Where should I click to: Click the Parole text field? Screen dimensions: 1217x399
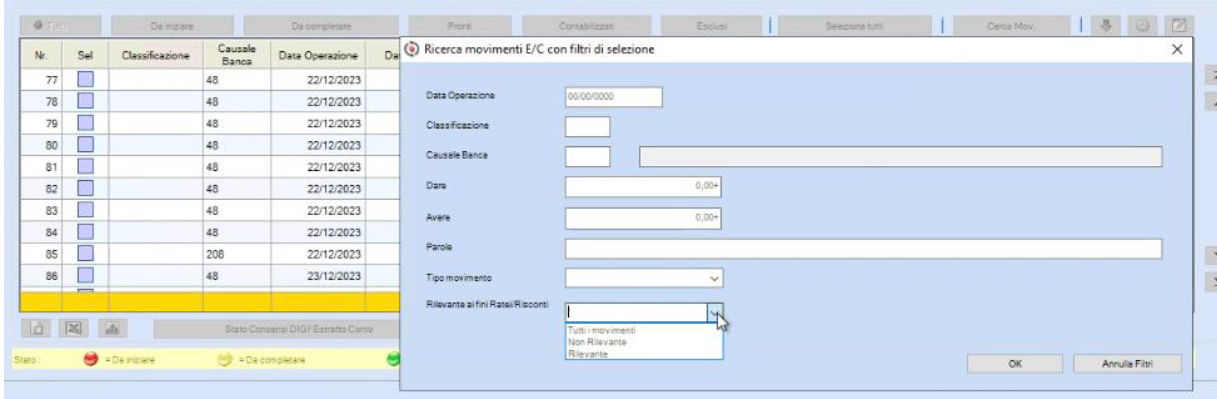coord(863,249)
